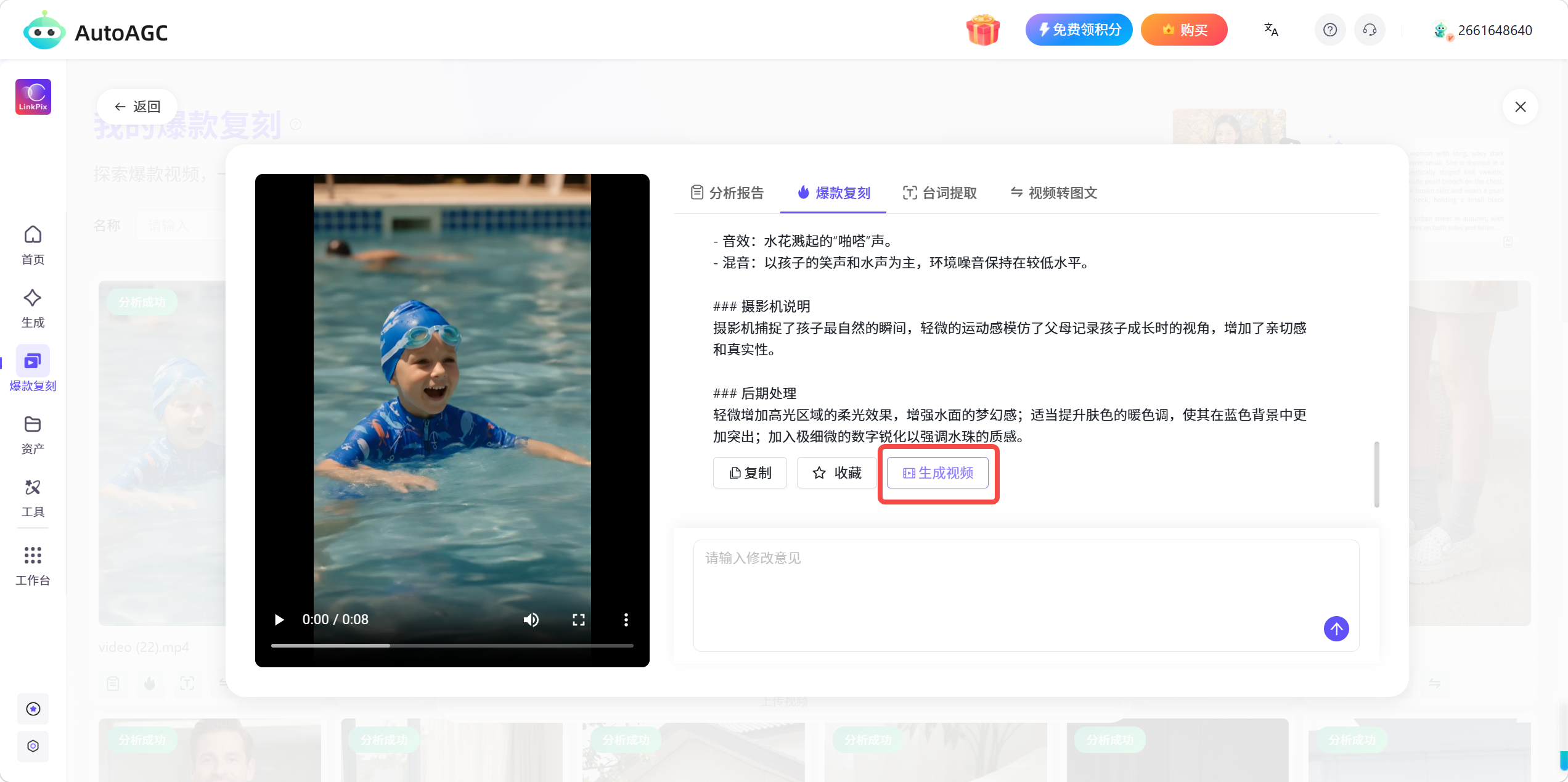Open the LinkPix app icon in sidebar
The width and height of the screenshot is (1568, 782).
pyautogui.click(x=33, y=97)
